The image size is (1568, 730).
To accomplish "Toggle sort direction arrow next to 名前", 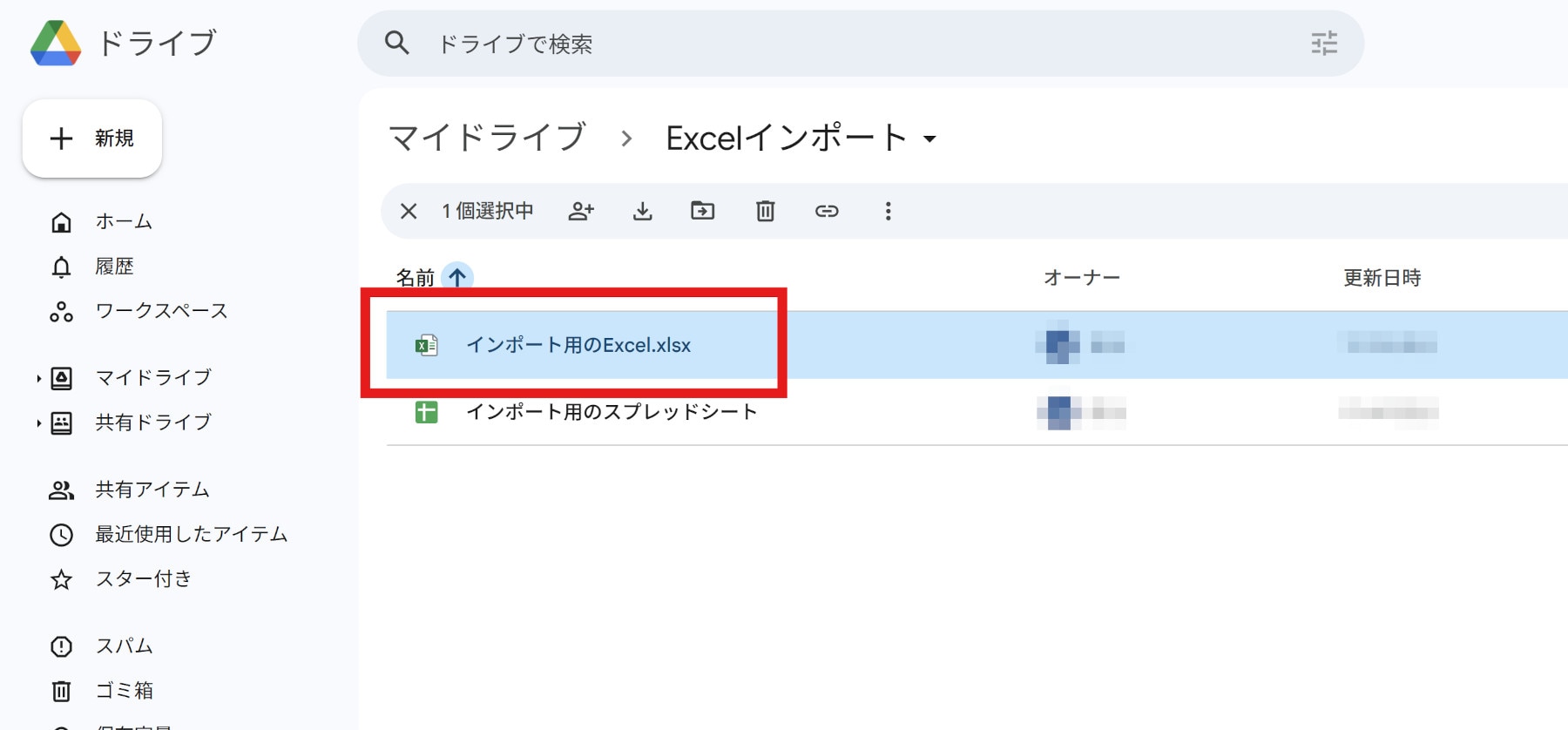I will point(457,277).
